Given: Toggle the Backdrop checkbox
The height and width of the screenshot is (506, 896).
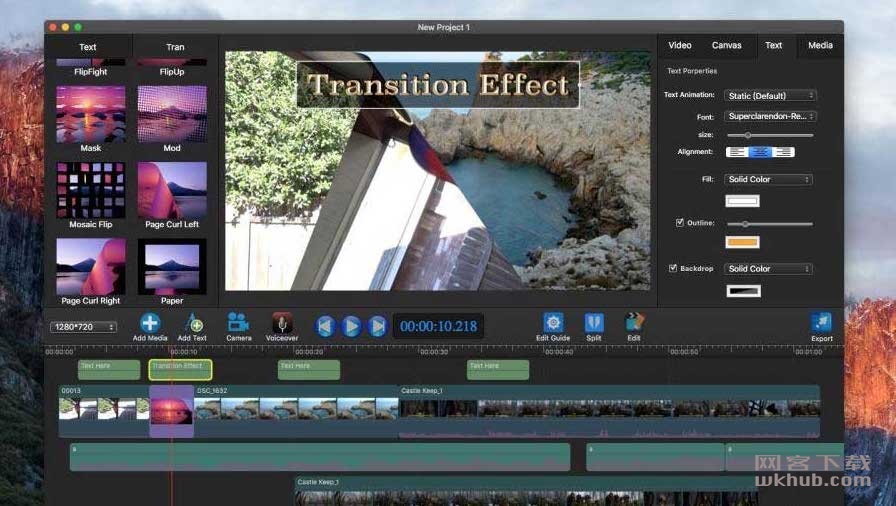Looking at the screenshot, I should coord(673,268).
